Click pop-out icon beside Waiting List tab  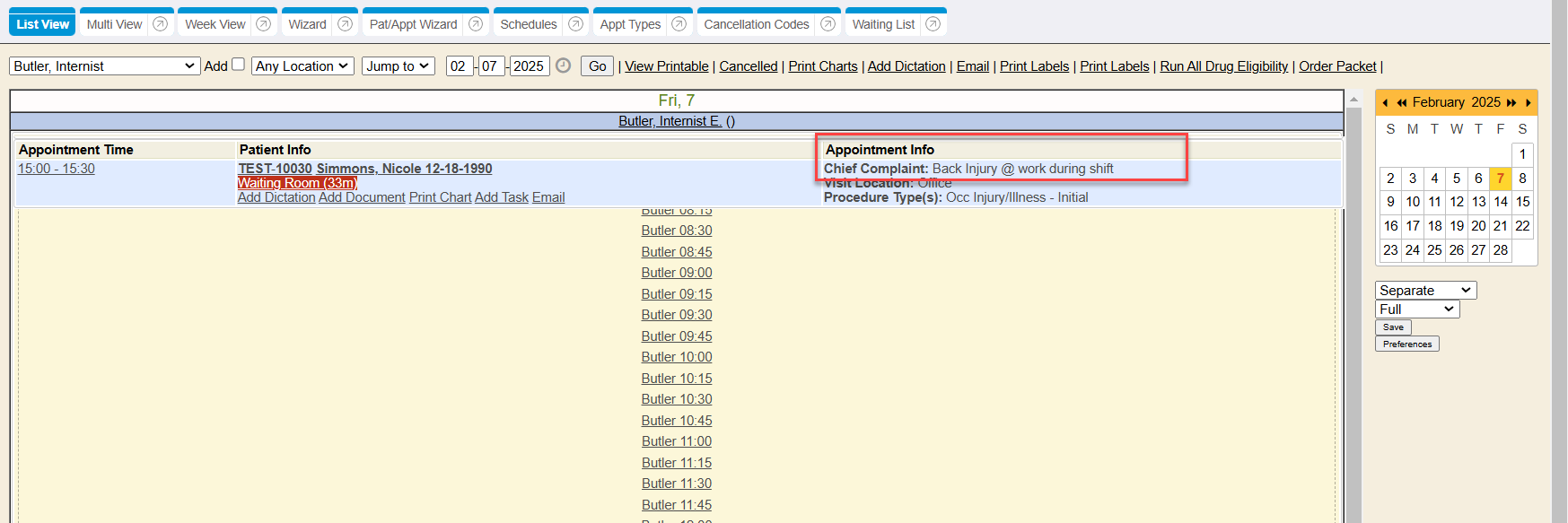pos(933,24)
